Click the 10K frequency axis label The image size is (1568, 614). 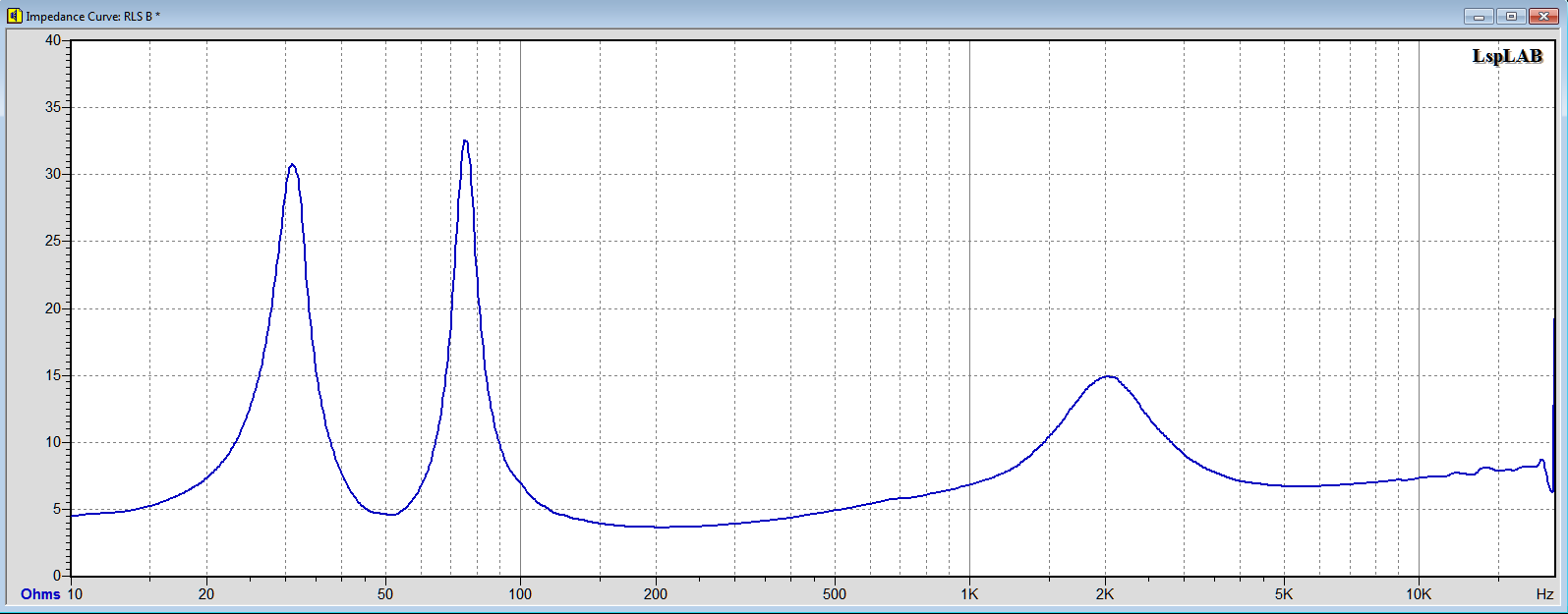pos(1419,594)
